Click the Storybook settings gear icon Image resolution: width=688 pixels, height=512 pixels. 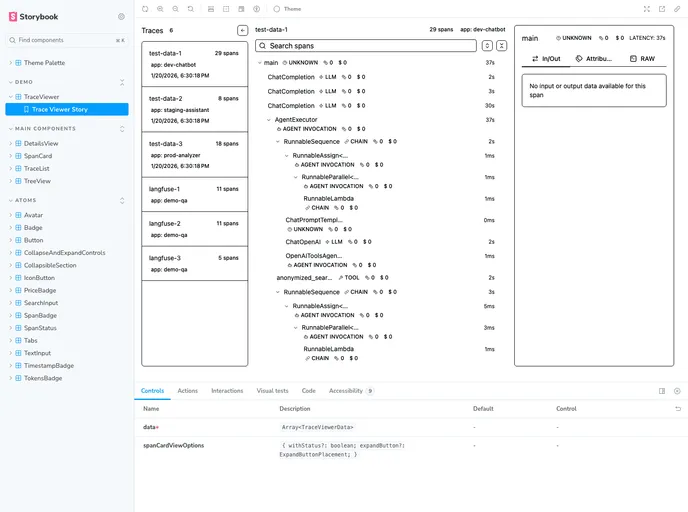(x=121, y=17)
